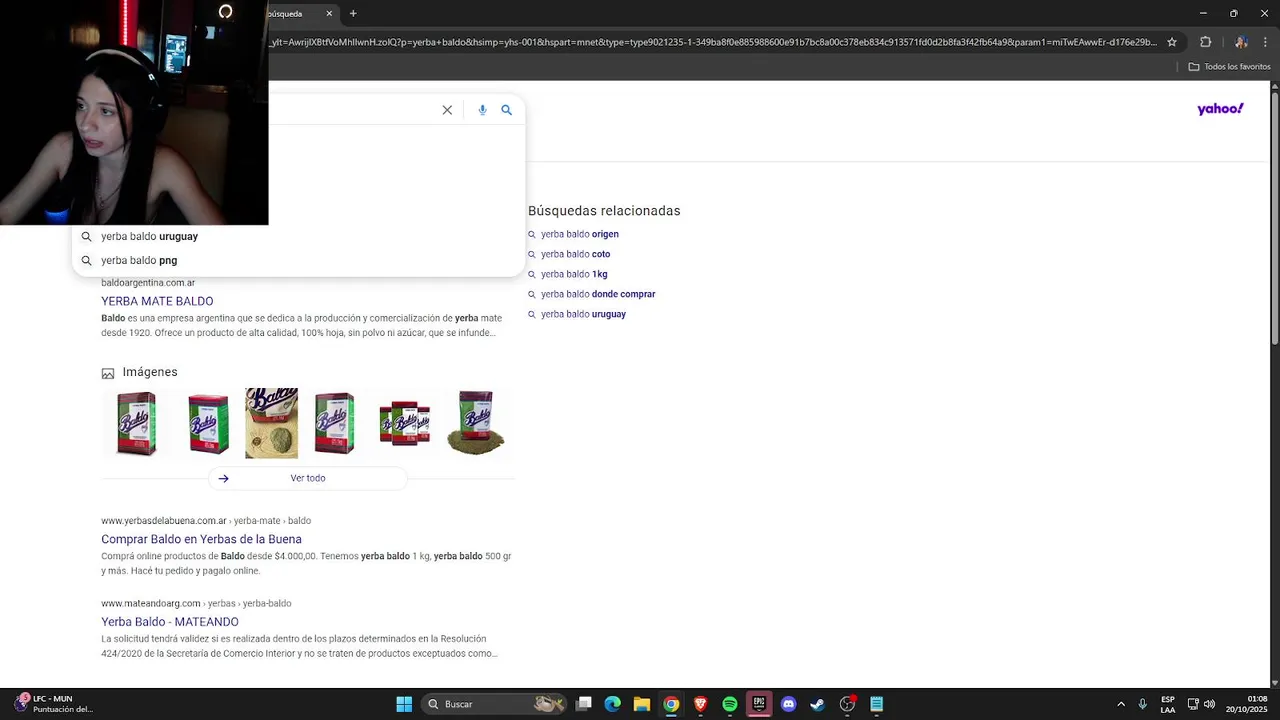The image size is (1280, 720).
Task: Show hidden system tray icons
Action: tap(1121, 704)
